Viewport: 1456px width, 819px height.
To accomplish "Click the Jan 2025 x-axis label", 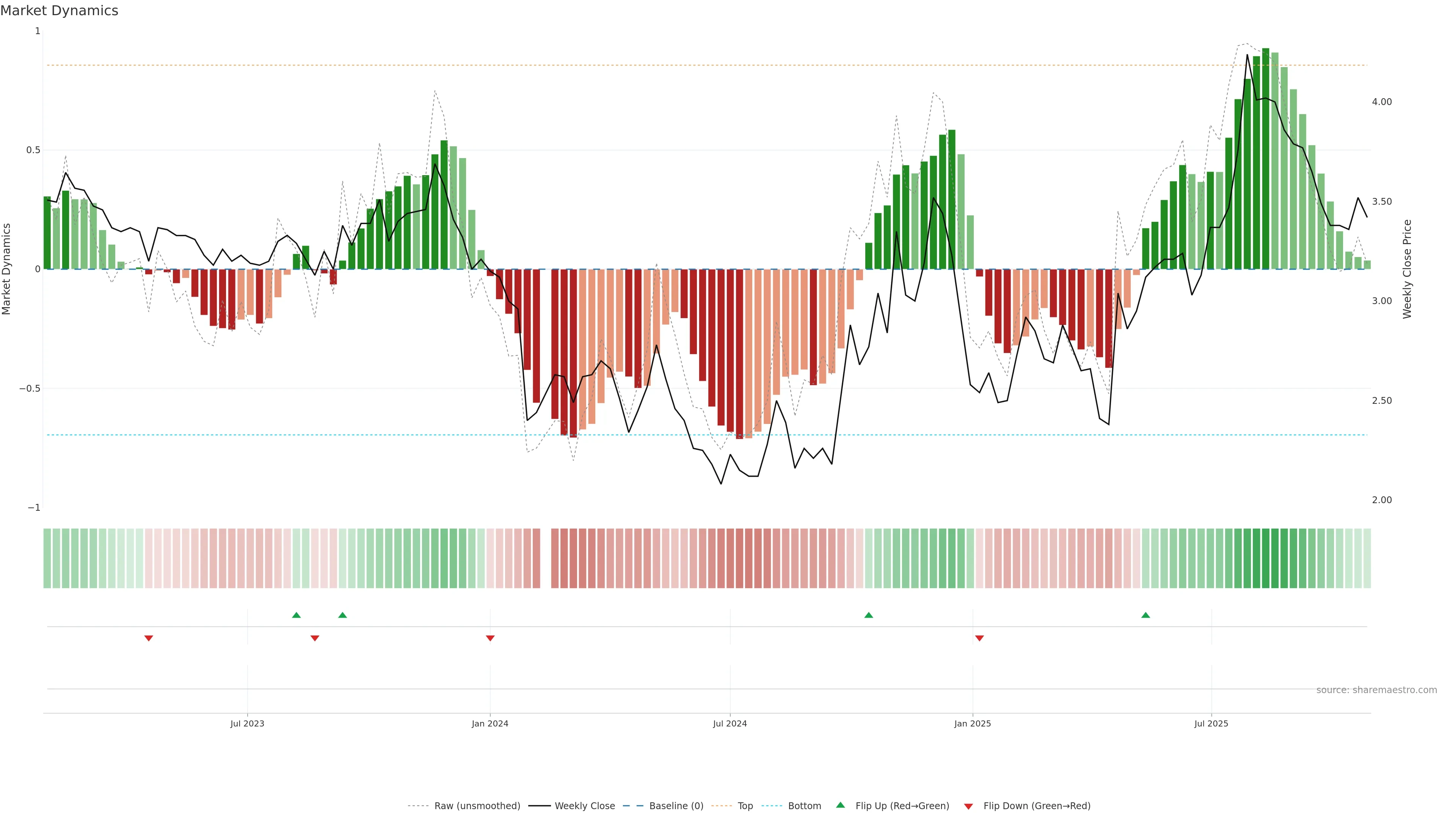I will point(972,723).
